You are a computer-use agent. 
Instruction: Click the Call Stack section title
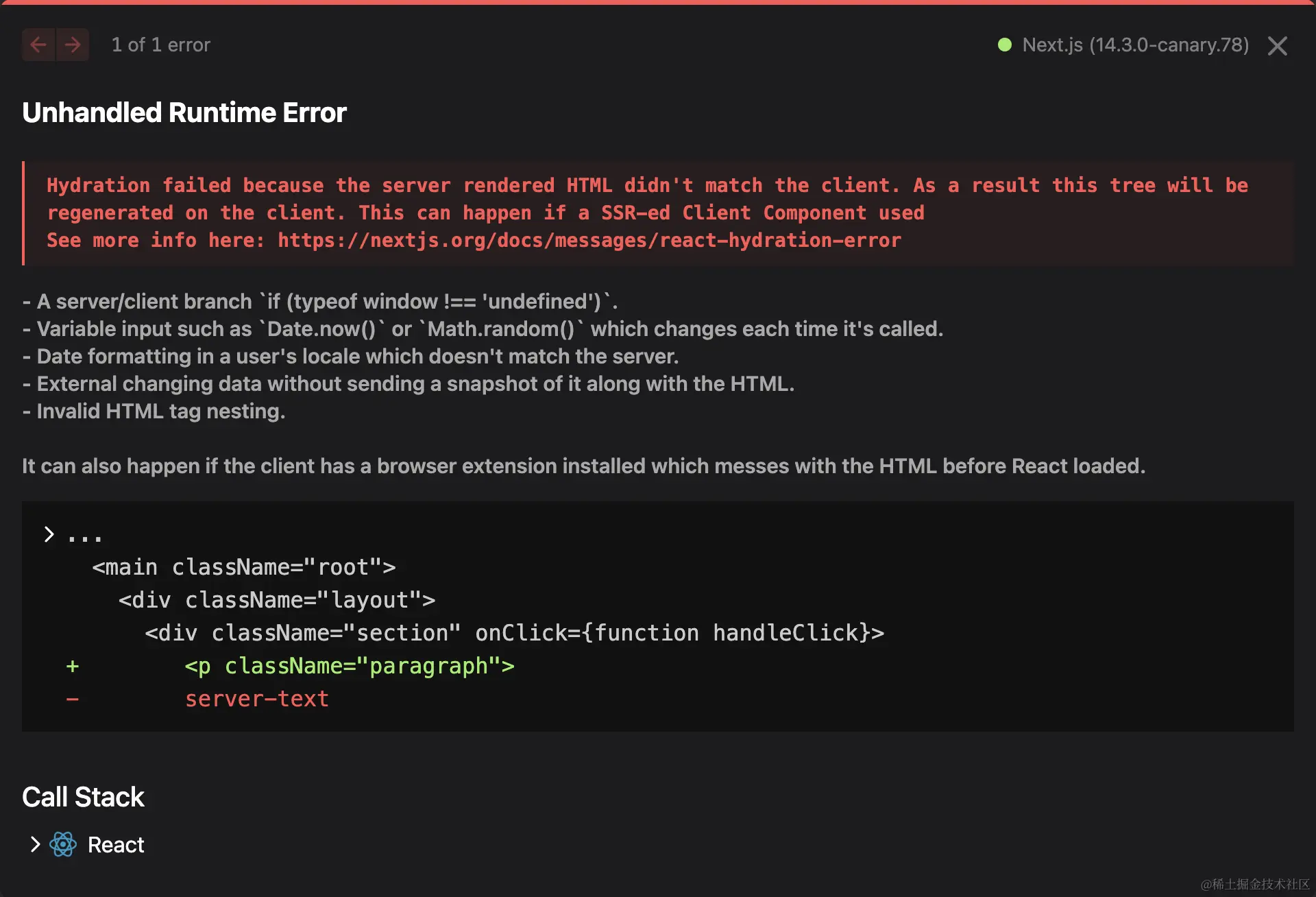click(x=83, y=796)
